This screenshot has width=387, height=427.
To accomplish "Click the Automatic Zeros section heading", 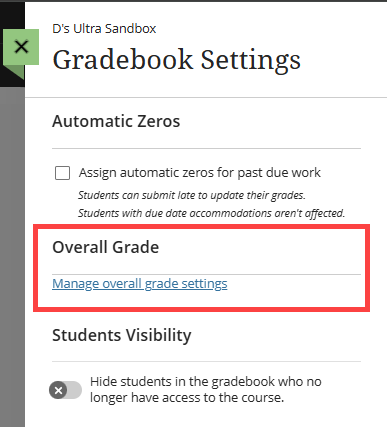I will pyautogui.click(x=116, y=121).
